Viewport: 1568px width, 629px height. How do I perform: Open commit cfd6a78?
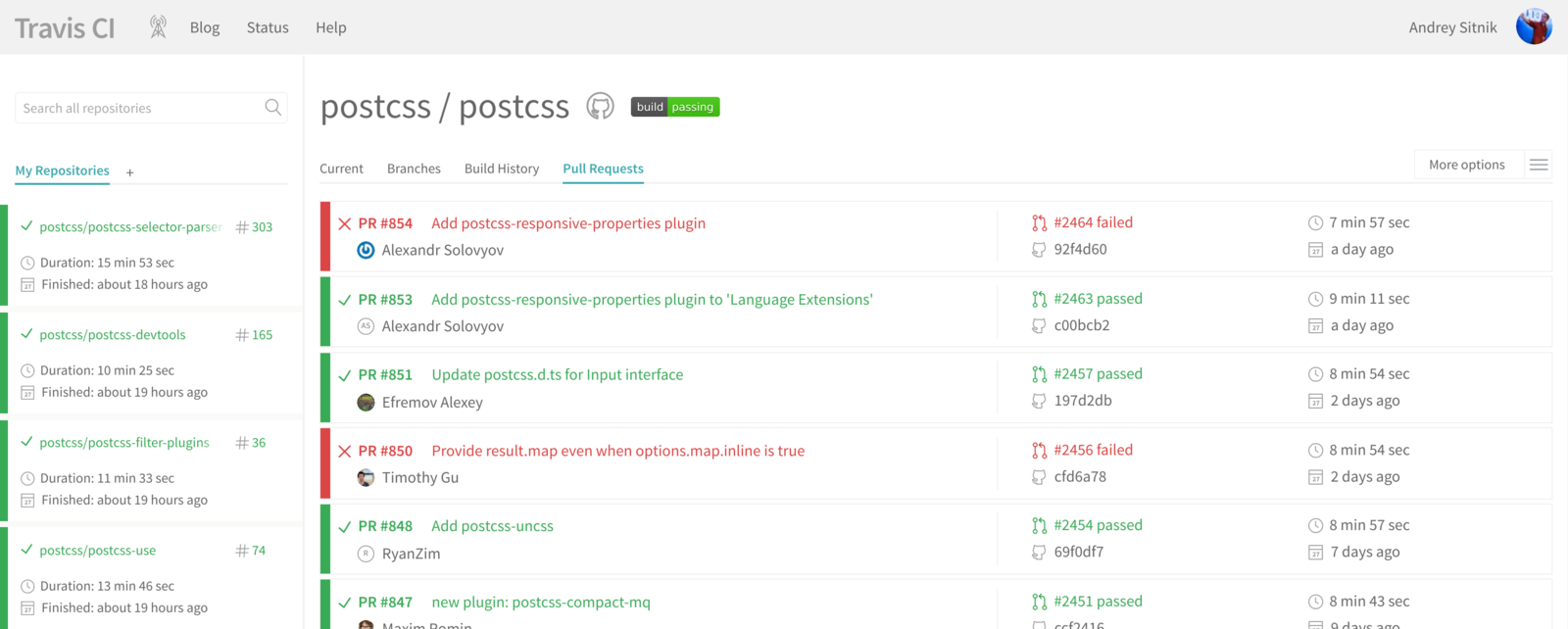1080,476
